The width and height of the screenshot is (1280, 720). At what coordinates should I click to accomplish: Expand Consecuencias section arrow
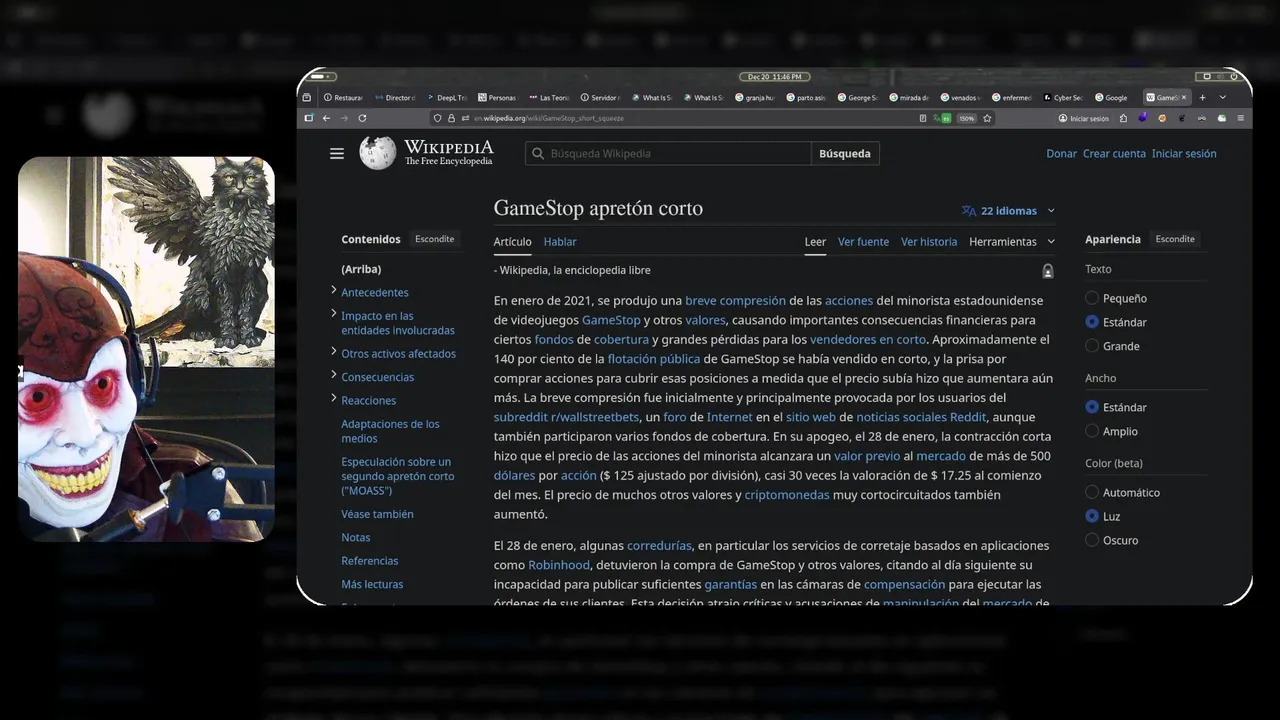[333, 375]
